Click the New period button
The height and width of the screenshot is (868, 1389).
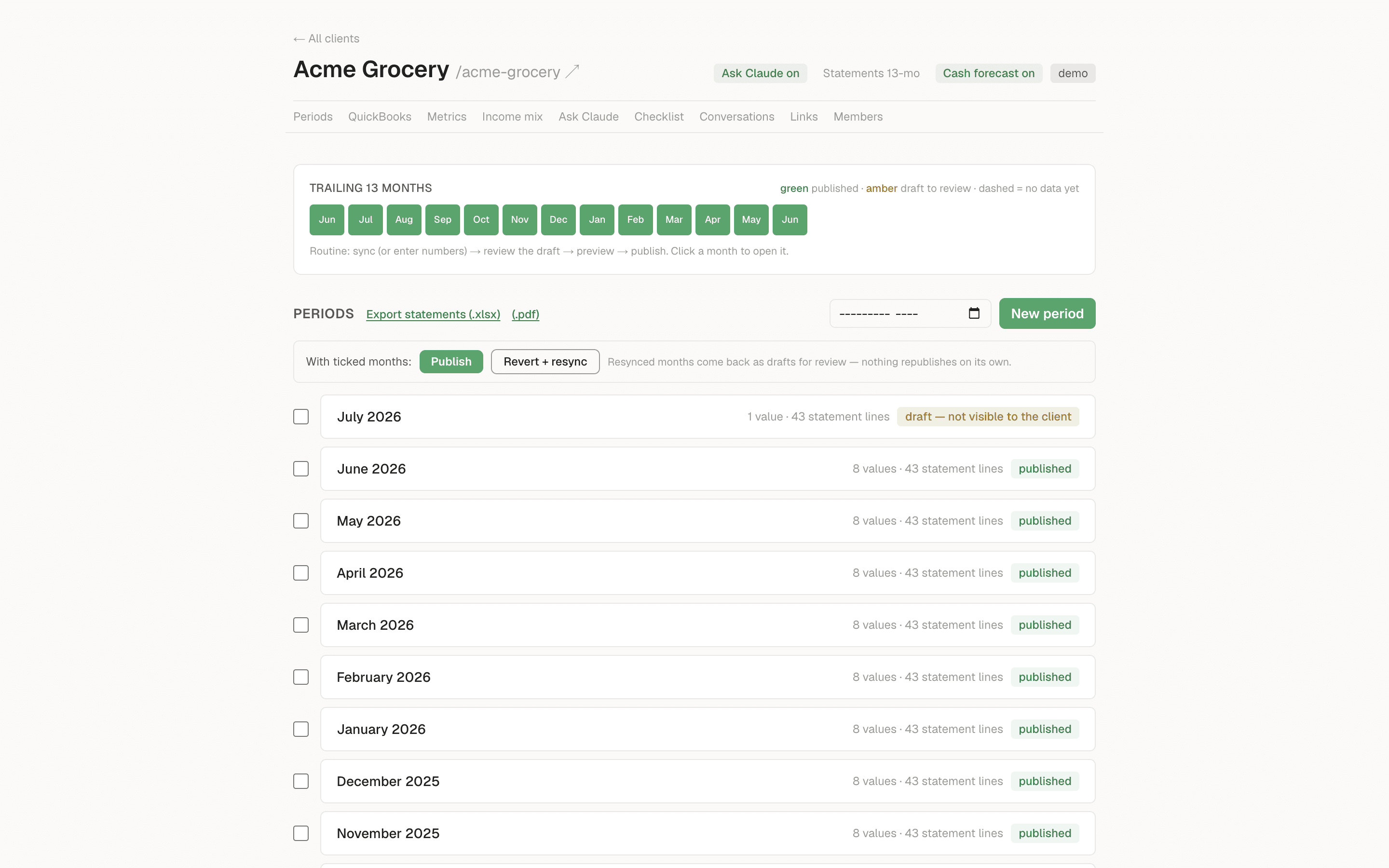[1047, 313]
